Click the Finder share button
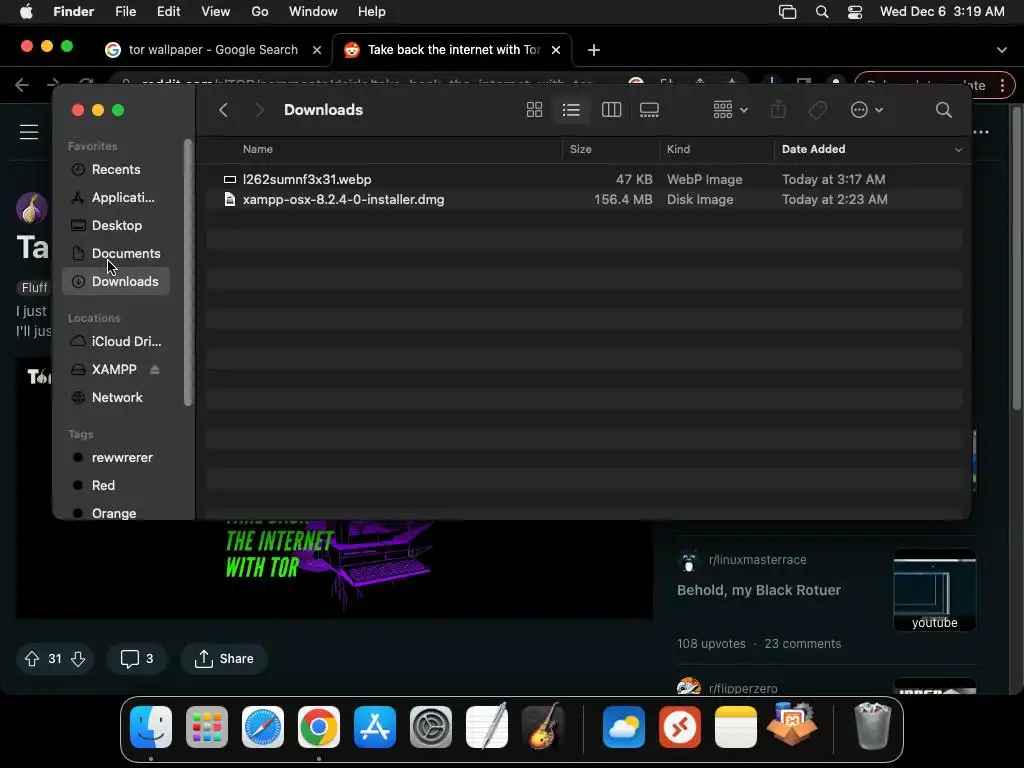The height and width of the screenshot is (768, 1024). [x=778, y=109]
